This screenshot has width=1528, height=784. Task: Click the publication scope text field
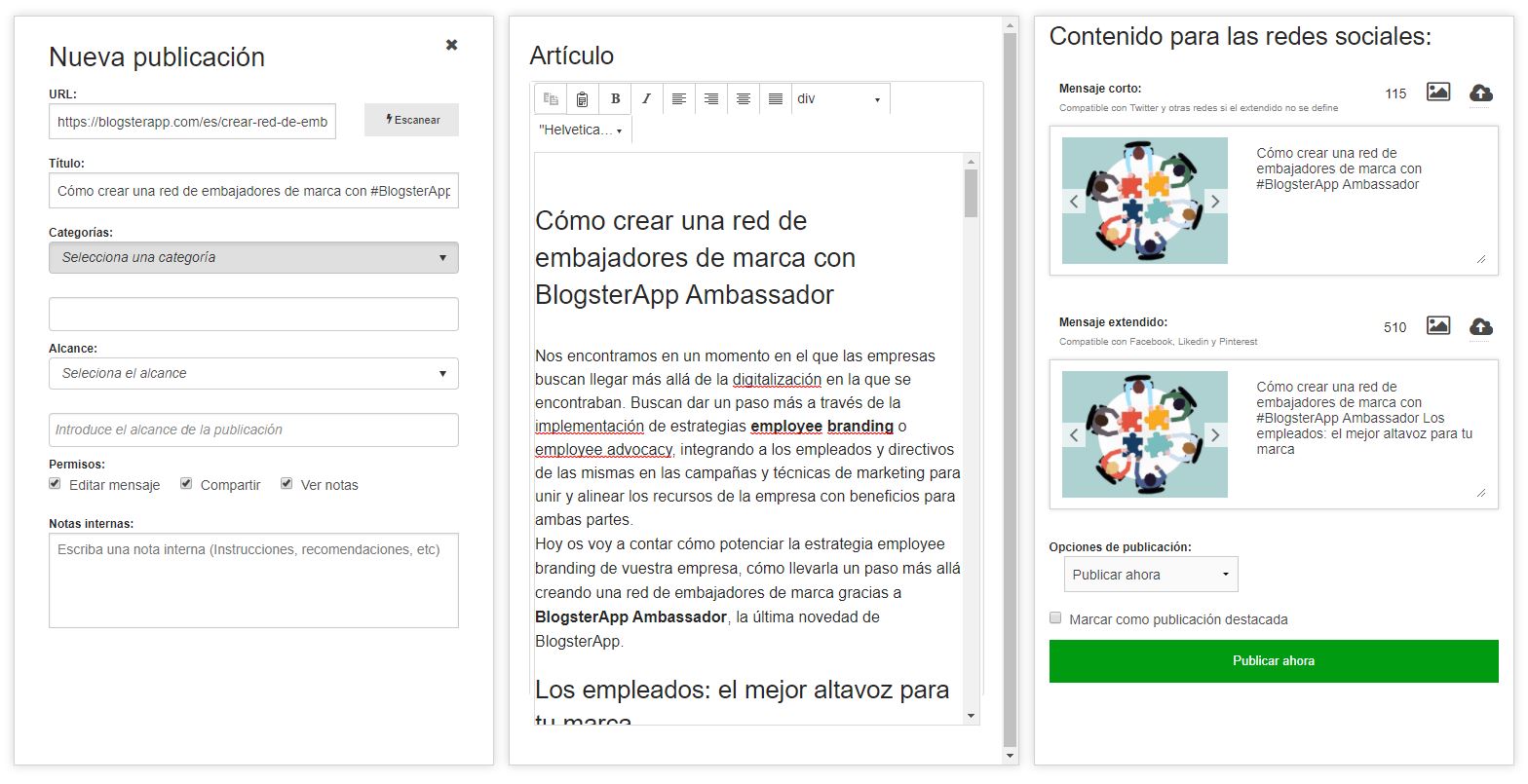(253, 429)
